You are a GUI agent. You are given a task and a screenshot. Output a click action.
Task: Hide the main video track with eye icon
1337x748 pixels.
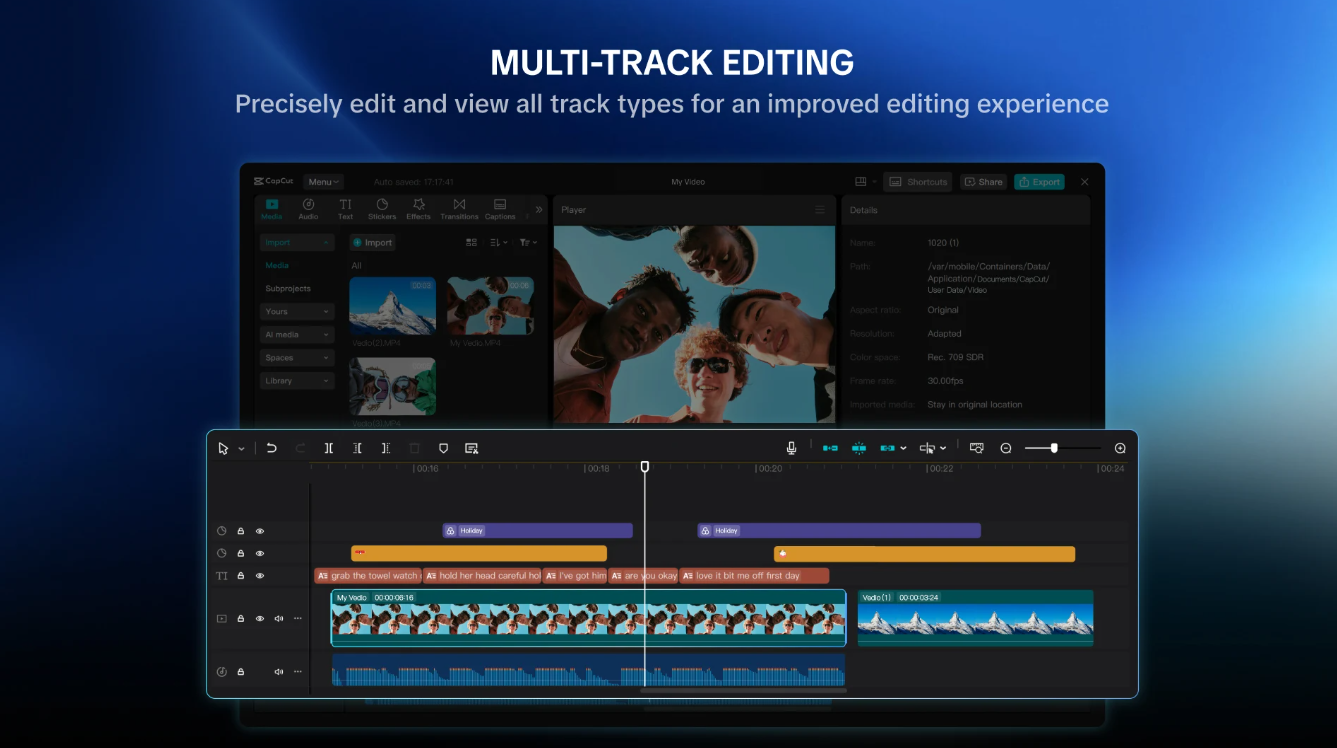(x=260, y=618)
